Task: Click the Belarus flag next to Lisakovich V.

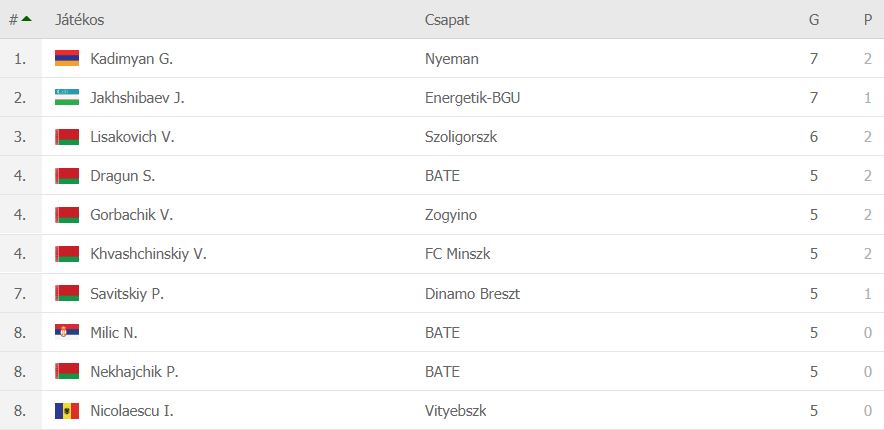Action: pos(67,136)
